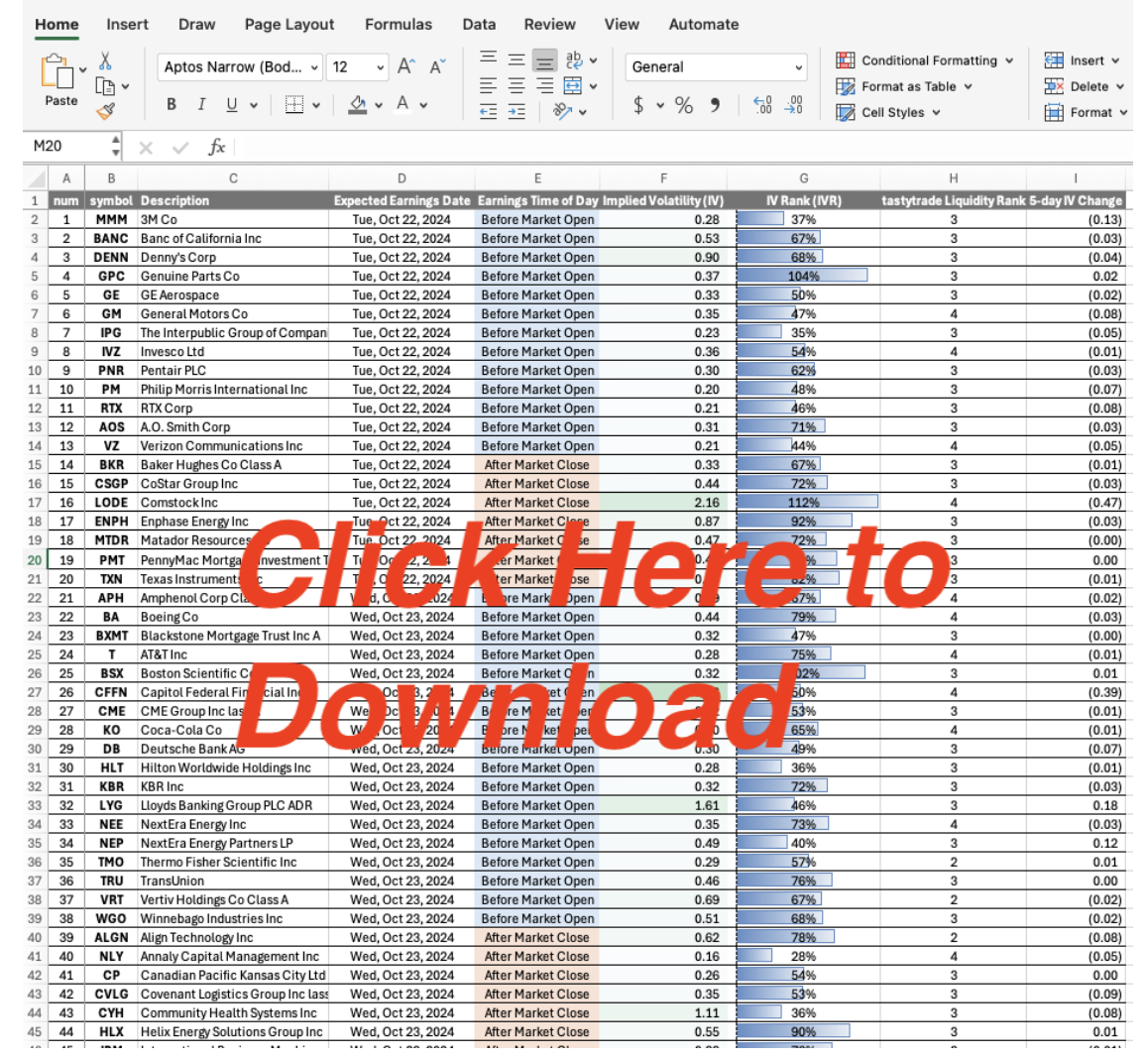Apply the Percent Style format
This screenshot has height=1059, width=1148.
coord(684,105)
